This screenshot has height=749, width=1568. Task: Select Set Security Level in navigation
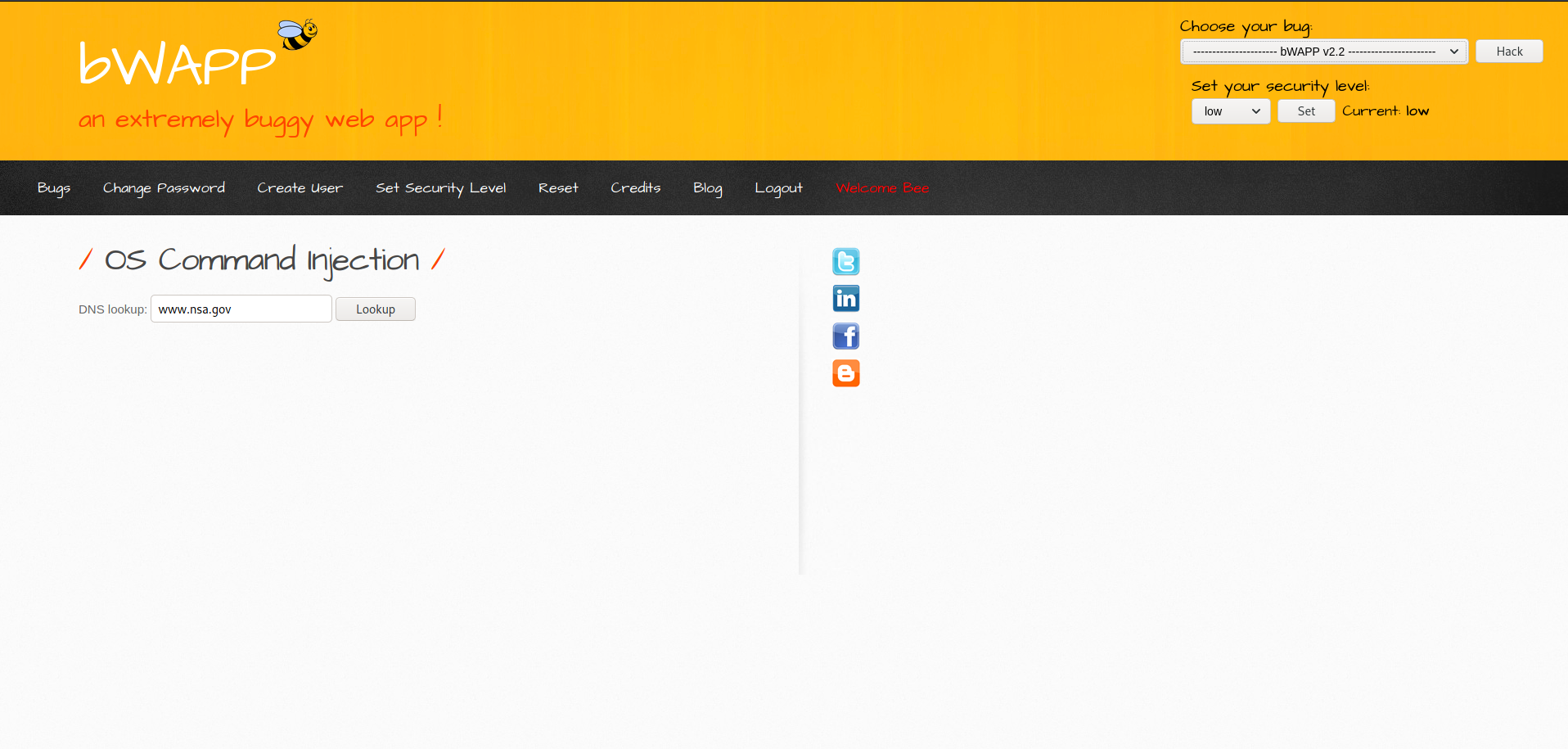point(440,188)
